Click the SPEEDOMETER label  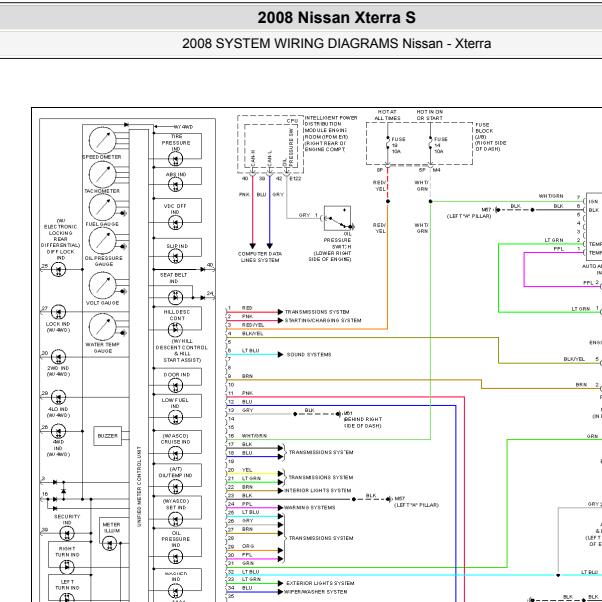coord(102,157)
